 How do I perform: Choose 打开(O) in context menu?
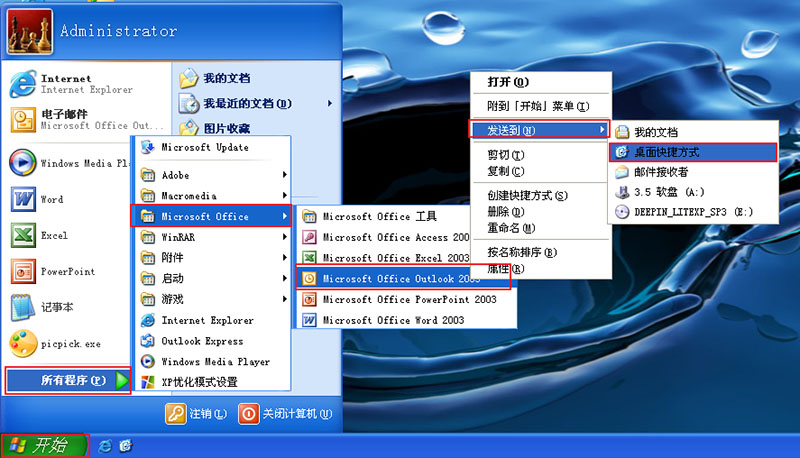[540, 82]
